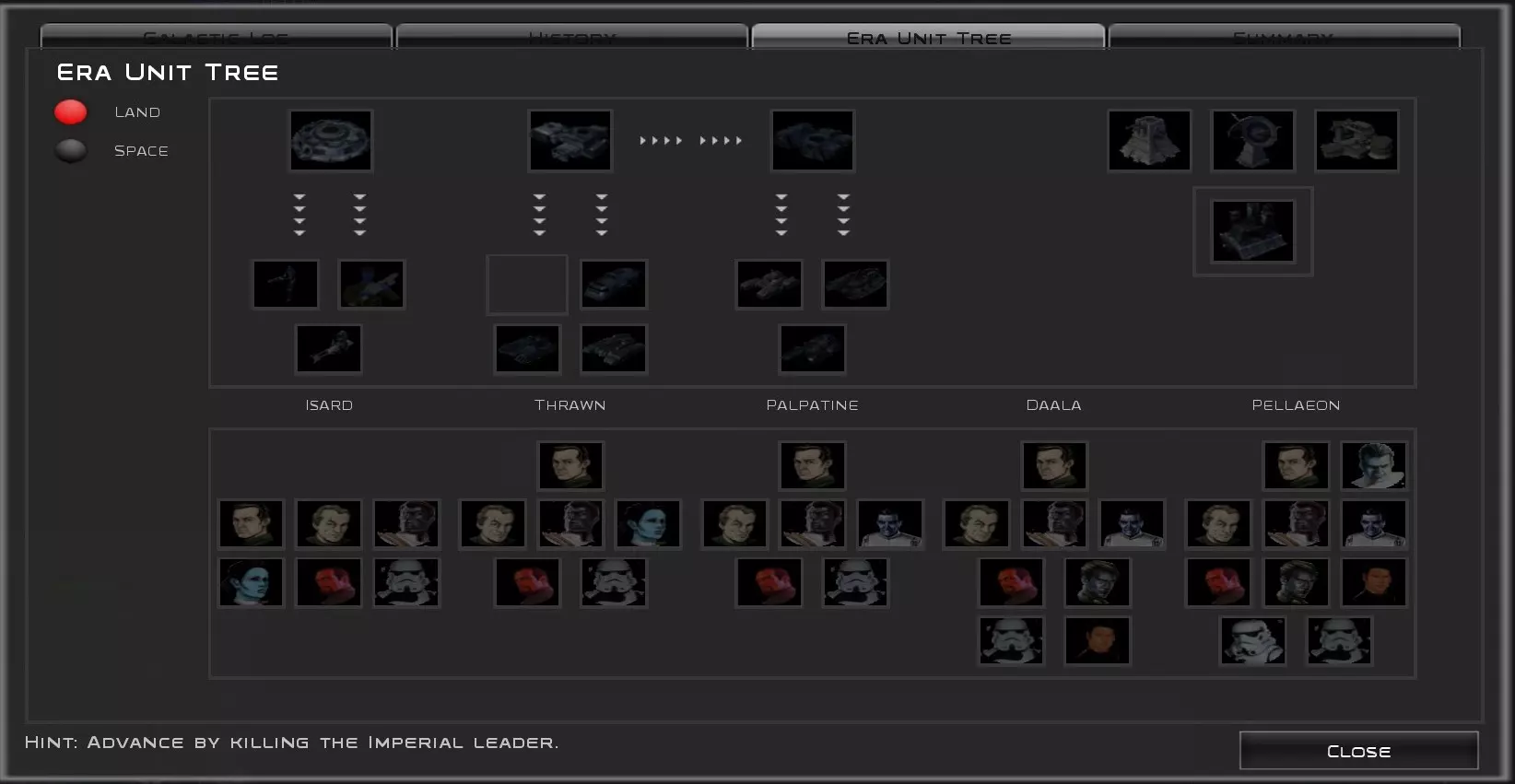Select the red guard portrait in Pellaeon era

tap(1218, 582)
